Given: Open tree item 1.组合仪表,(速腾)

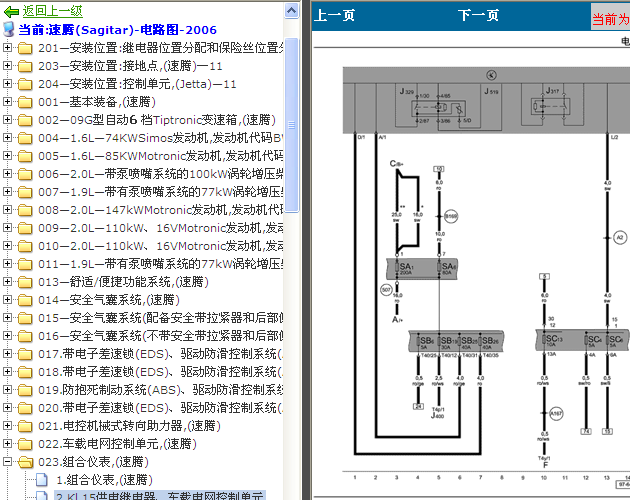Looking at the screenshot, I should 104,480.
